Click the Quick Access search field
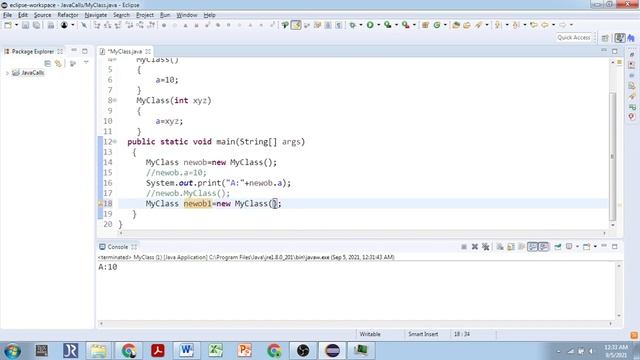This screenshot has width=640, height=360. tap(573, 38)
